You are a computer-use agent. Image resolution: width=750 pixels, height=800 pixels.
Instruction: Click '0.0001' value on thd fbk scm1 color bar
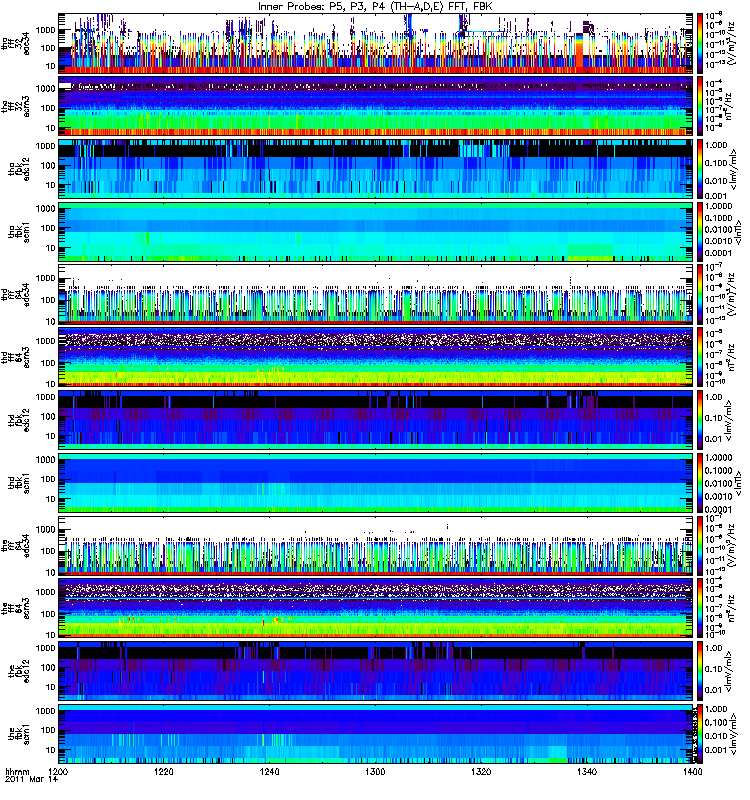pyautogui.click(x=718, y=509)
